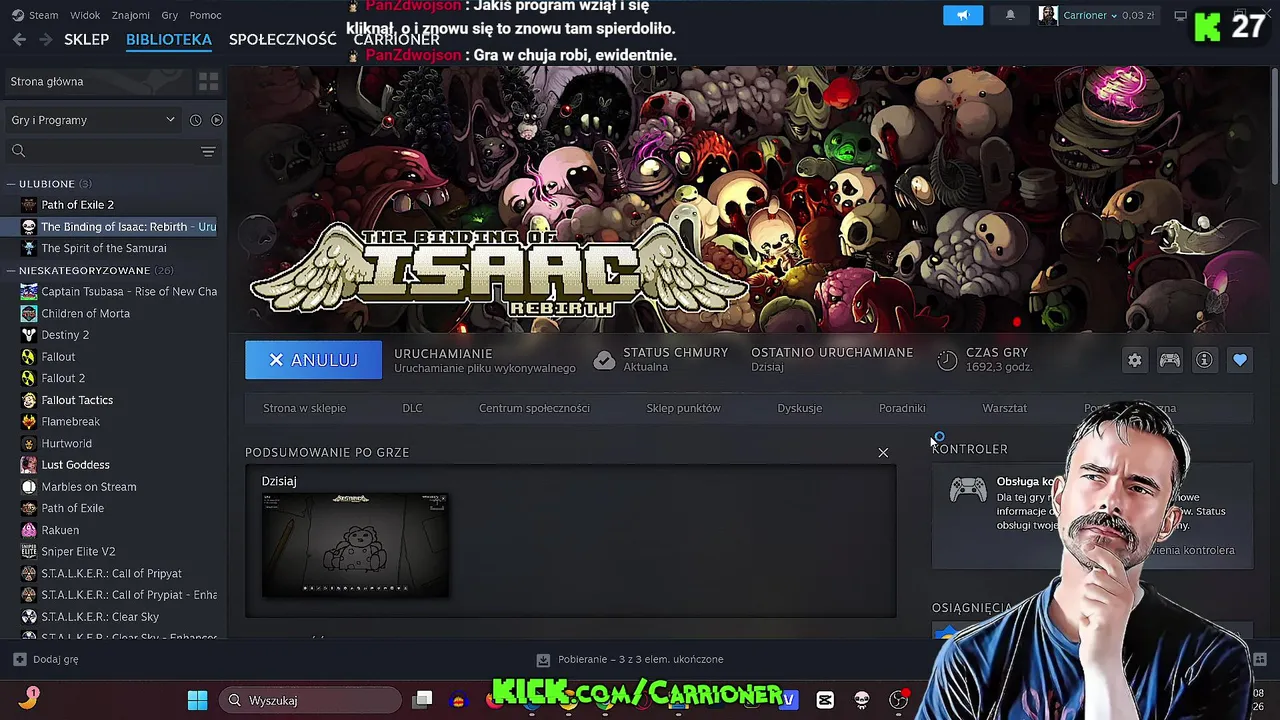Select Captain Tsubasa in the library
Viewport: 1280px width, 720px height.
129,292
